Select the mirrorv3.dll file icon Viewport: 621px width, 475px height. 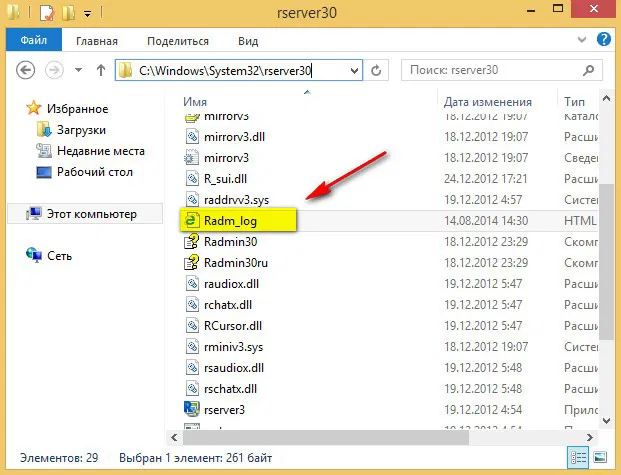(x=192, y=137)
